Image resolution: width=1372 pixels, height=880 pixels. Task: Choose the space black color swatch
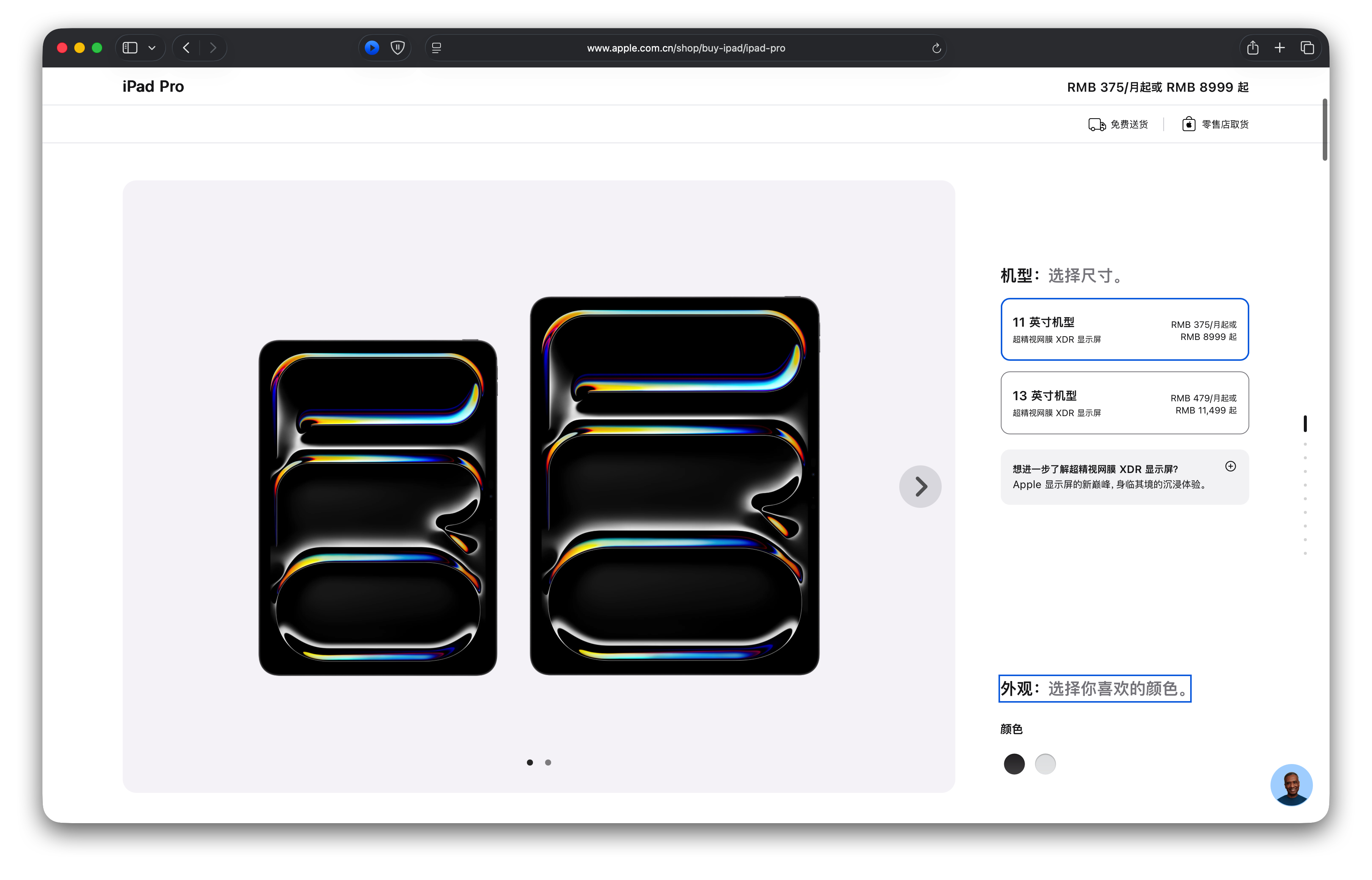(1014, 764)
